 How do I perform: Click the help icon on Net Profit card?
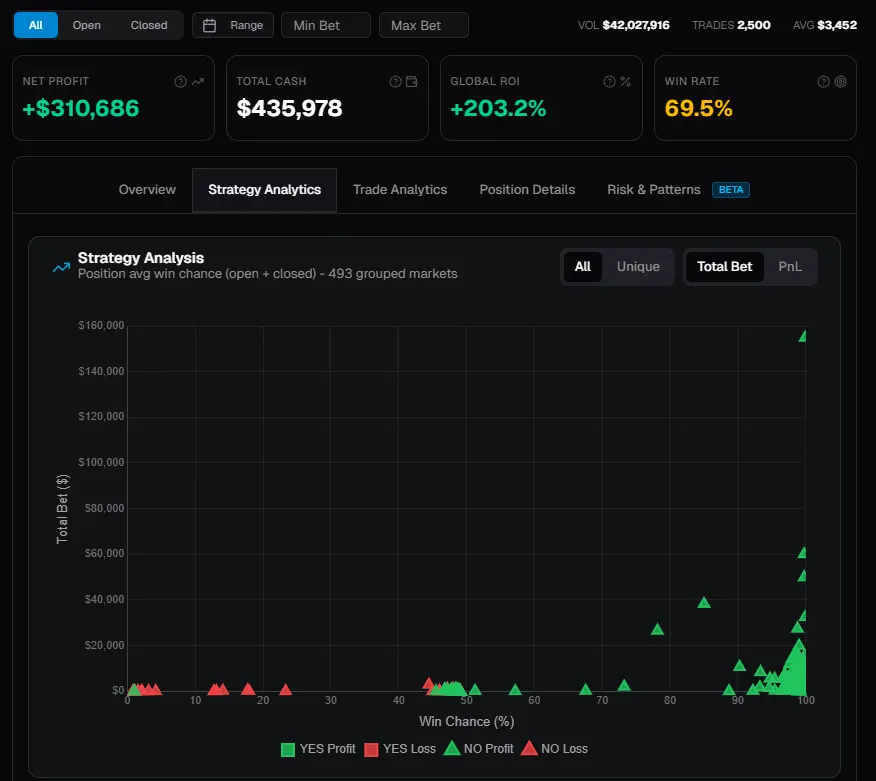(x=180, y=82)
